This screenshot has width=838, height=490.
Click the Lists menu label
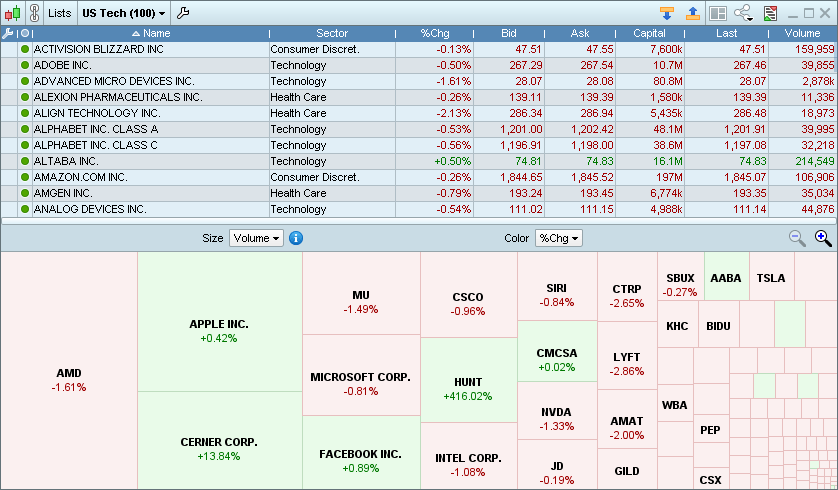(x=60, y=14)
